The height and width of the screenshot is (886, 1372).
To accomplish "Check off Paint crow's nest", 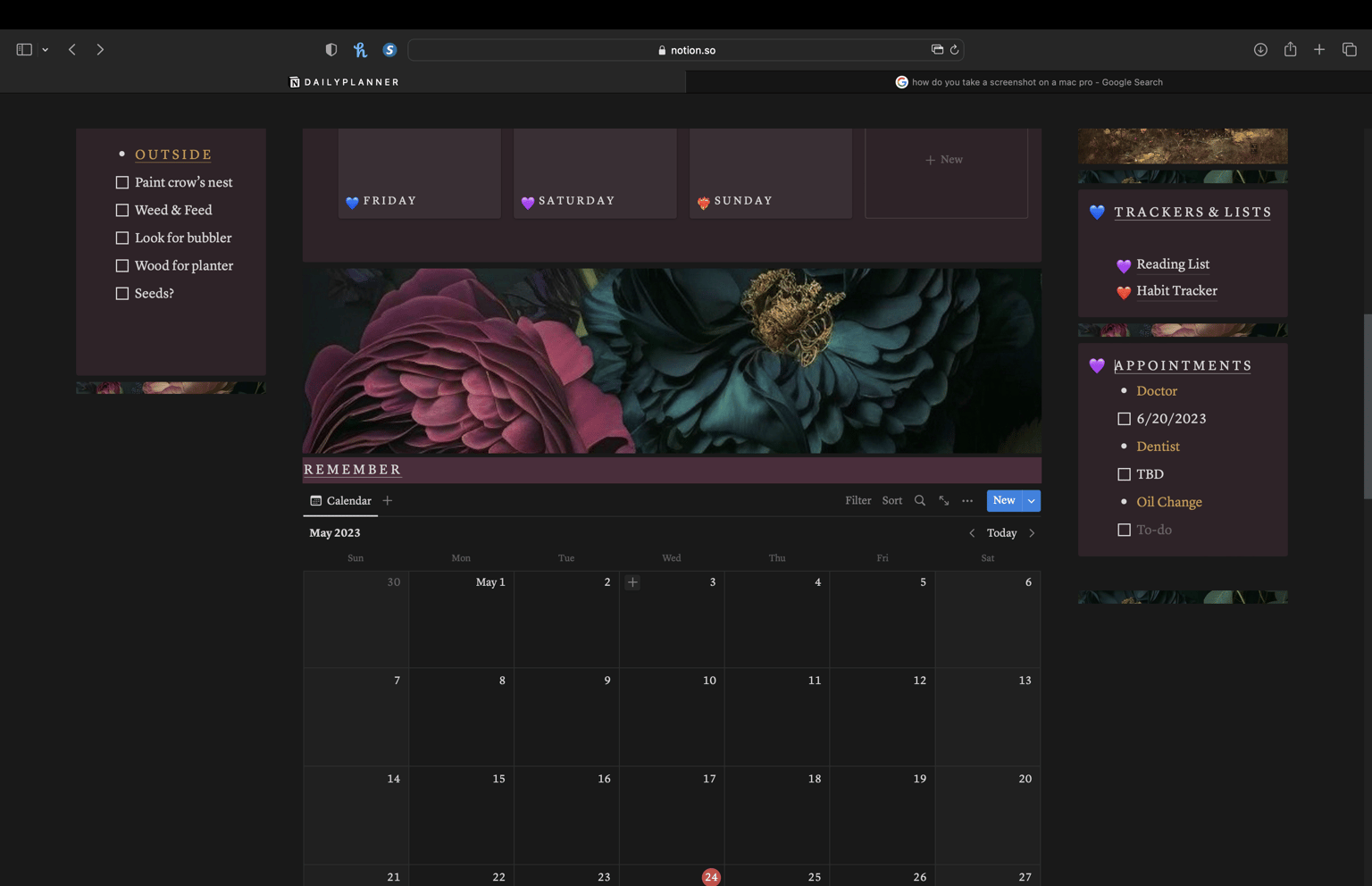I will coord(122,182).
